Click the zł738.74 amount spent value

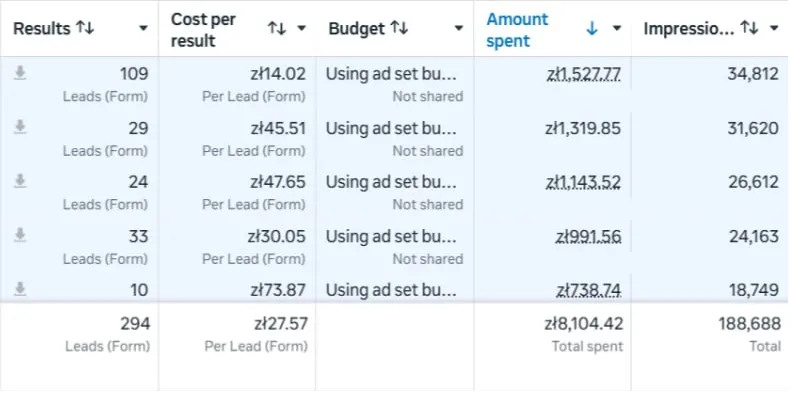pos(589,290)
